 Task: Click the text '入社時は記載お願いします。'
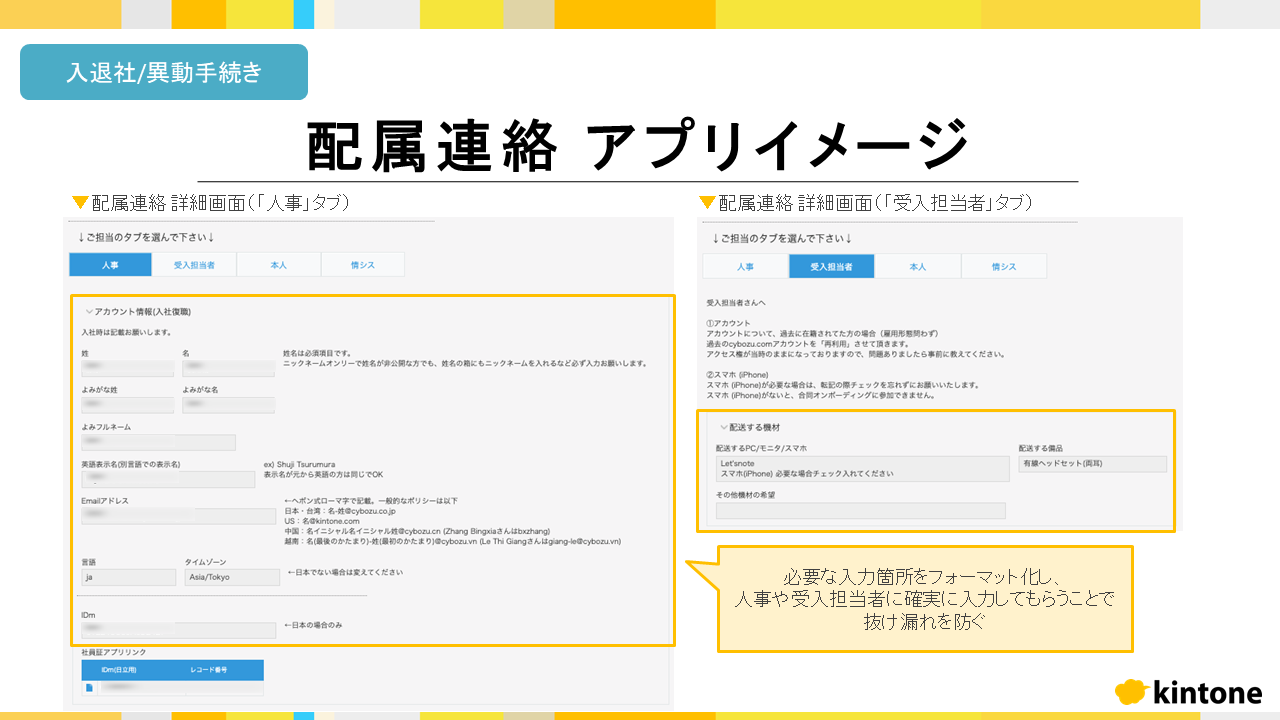click(126, 332)
